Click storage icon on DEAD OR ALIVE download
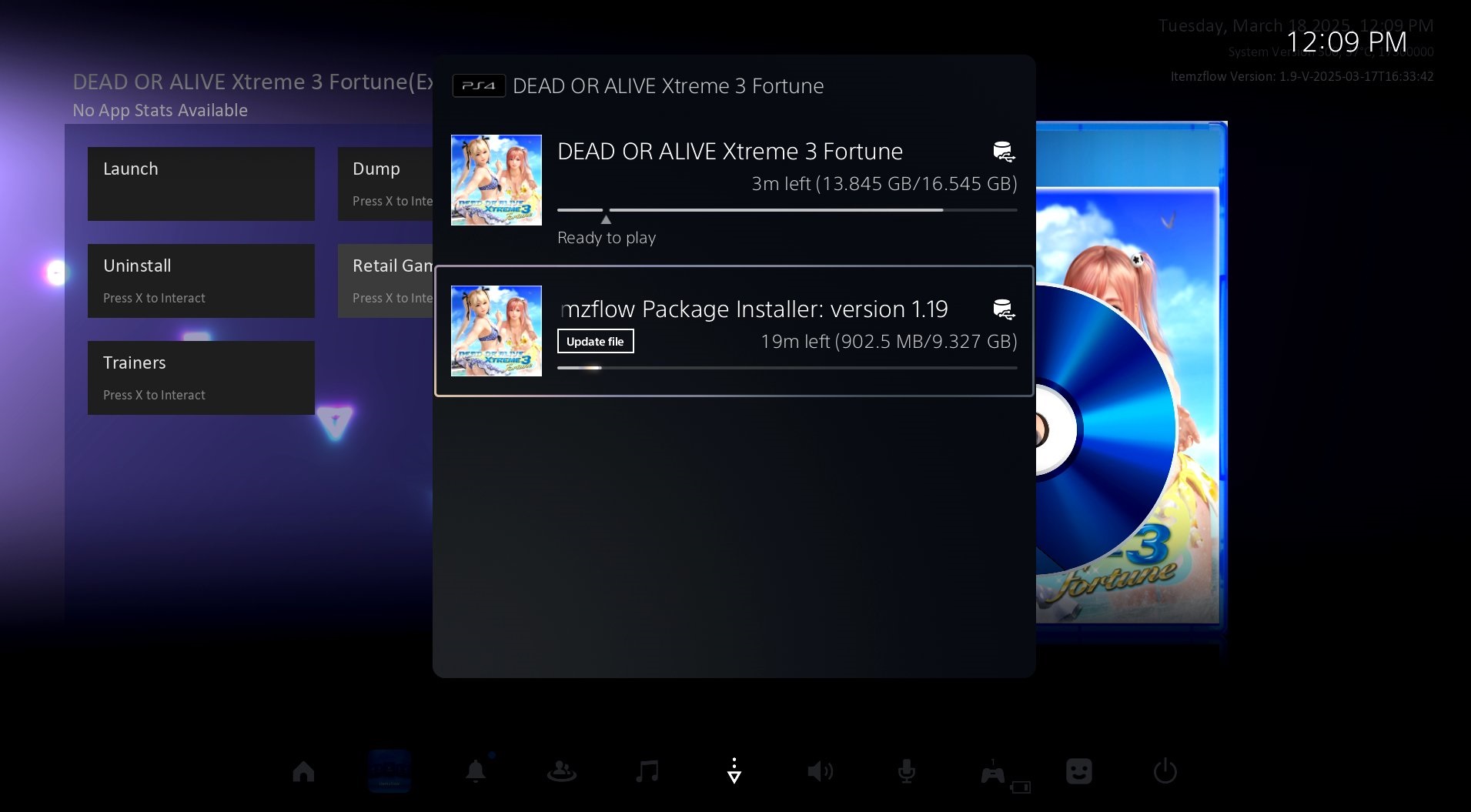1471x812 pixels. coord(1003,152)
